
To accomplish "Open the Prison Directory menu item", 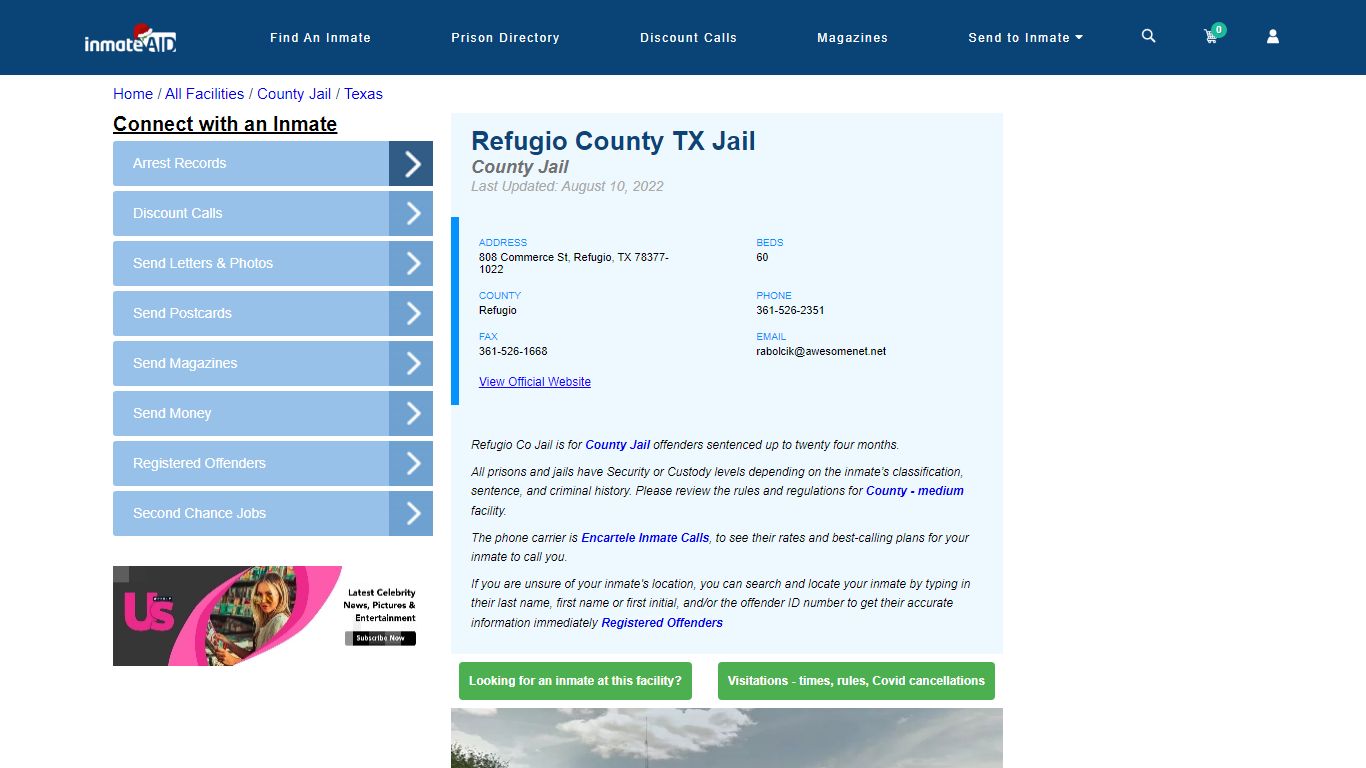I will click(505, 37).
